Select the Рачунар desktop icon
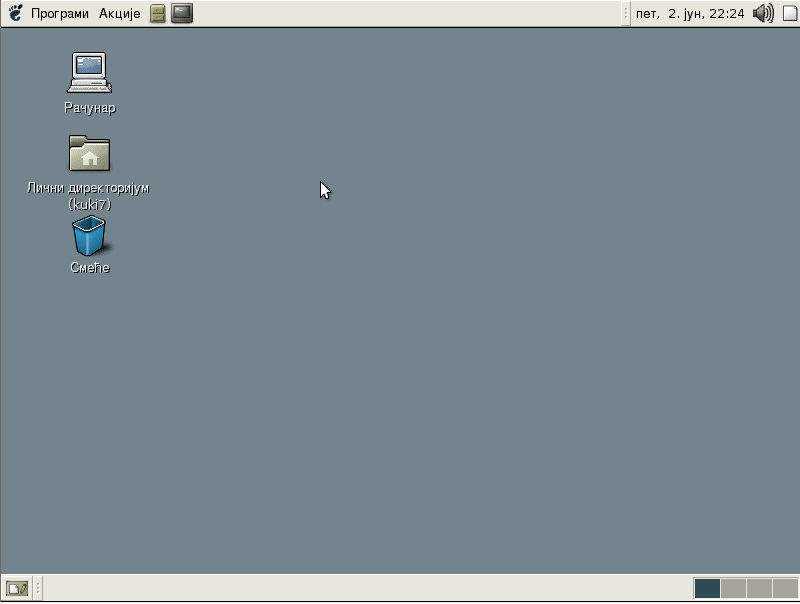800x604 pixels. pos(89,72)
